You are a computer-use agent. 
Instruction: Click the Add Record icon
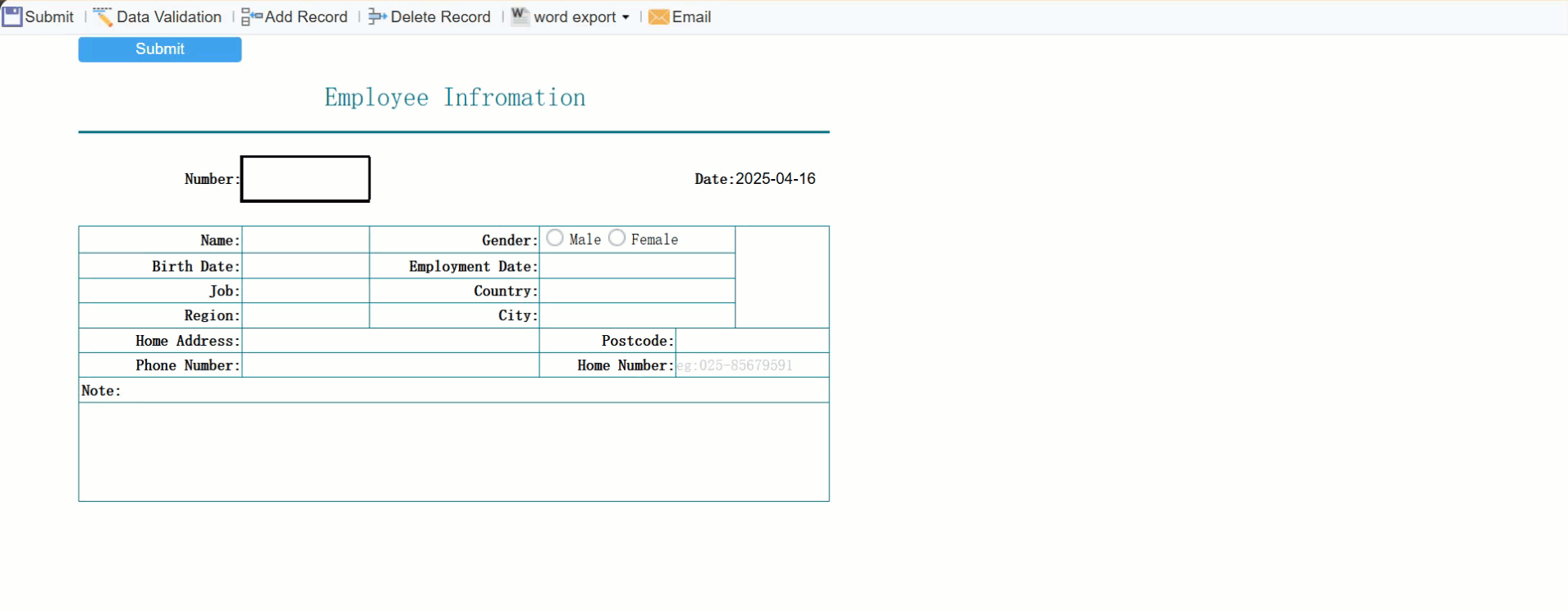point(251,17)
